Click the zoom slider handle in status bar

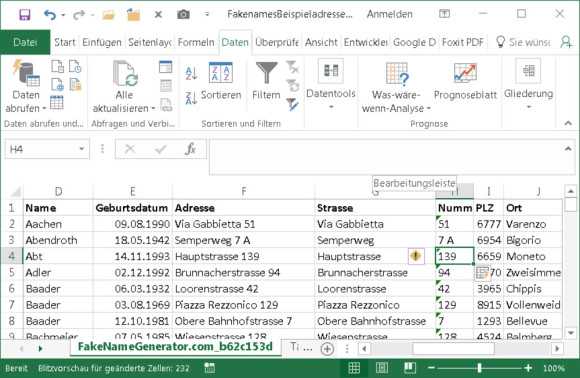[479, 368]
